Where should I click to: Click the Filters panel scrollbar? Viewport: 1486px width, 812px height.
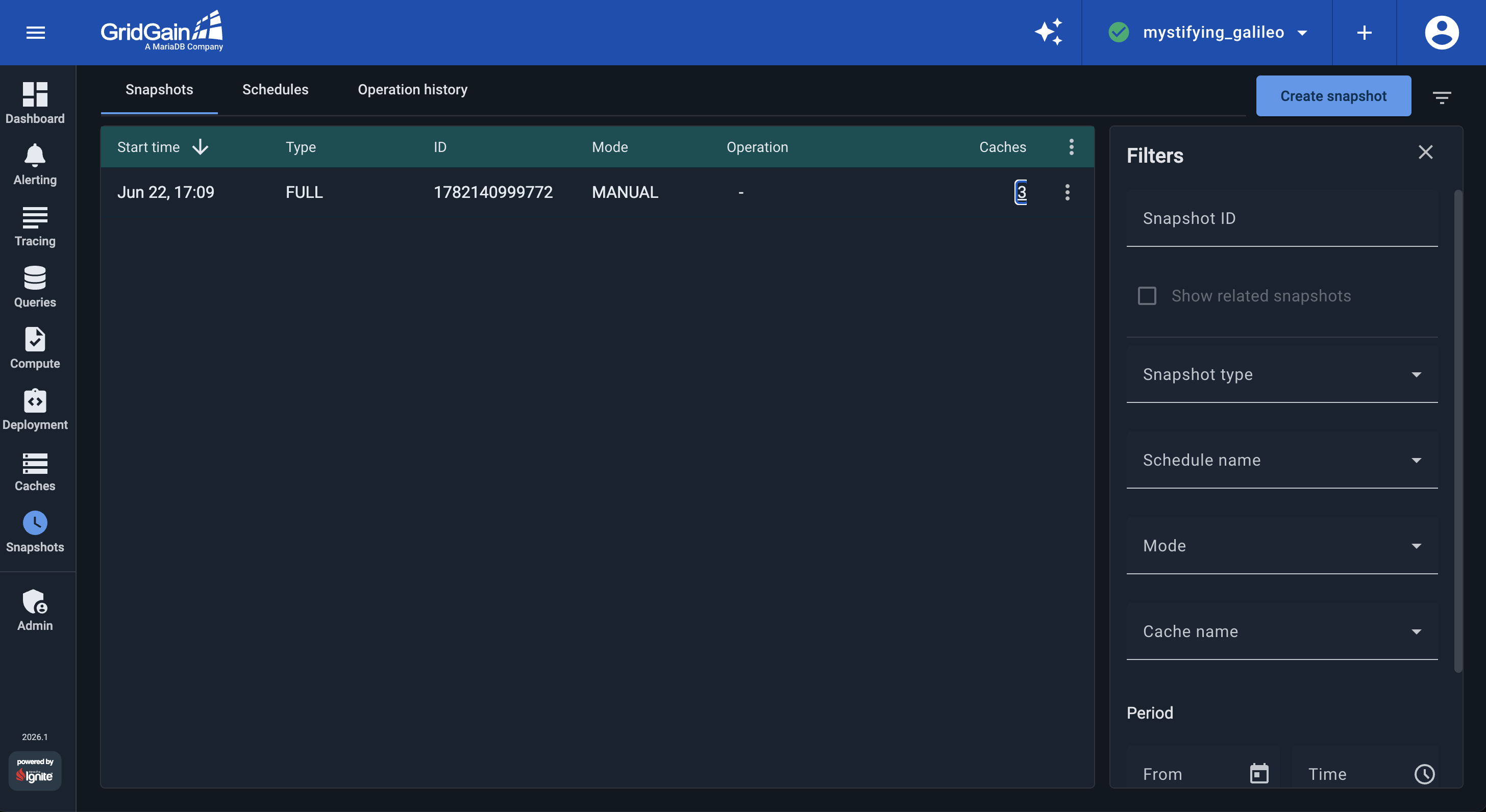coord(1458,432)
